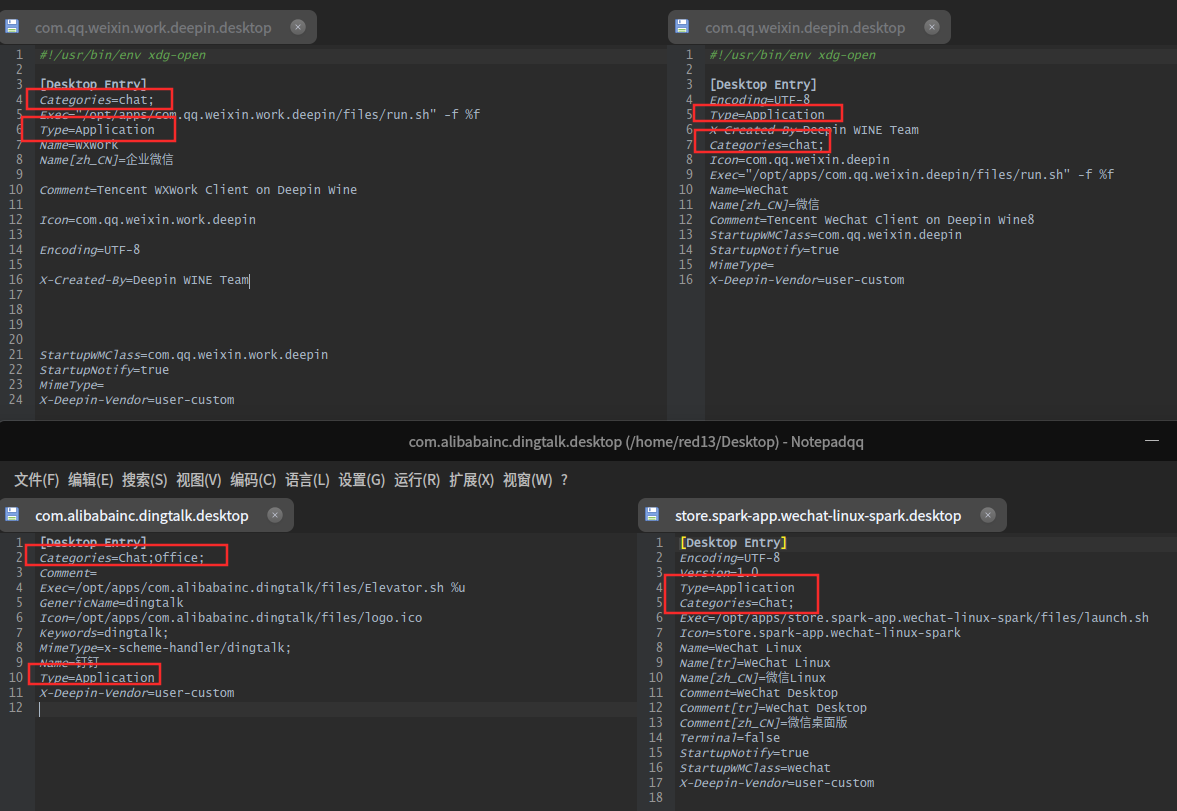1177x811 pixels.
Task: Open the 视窗(W) menu
Action: pos(528,480)
